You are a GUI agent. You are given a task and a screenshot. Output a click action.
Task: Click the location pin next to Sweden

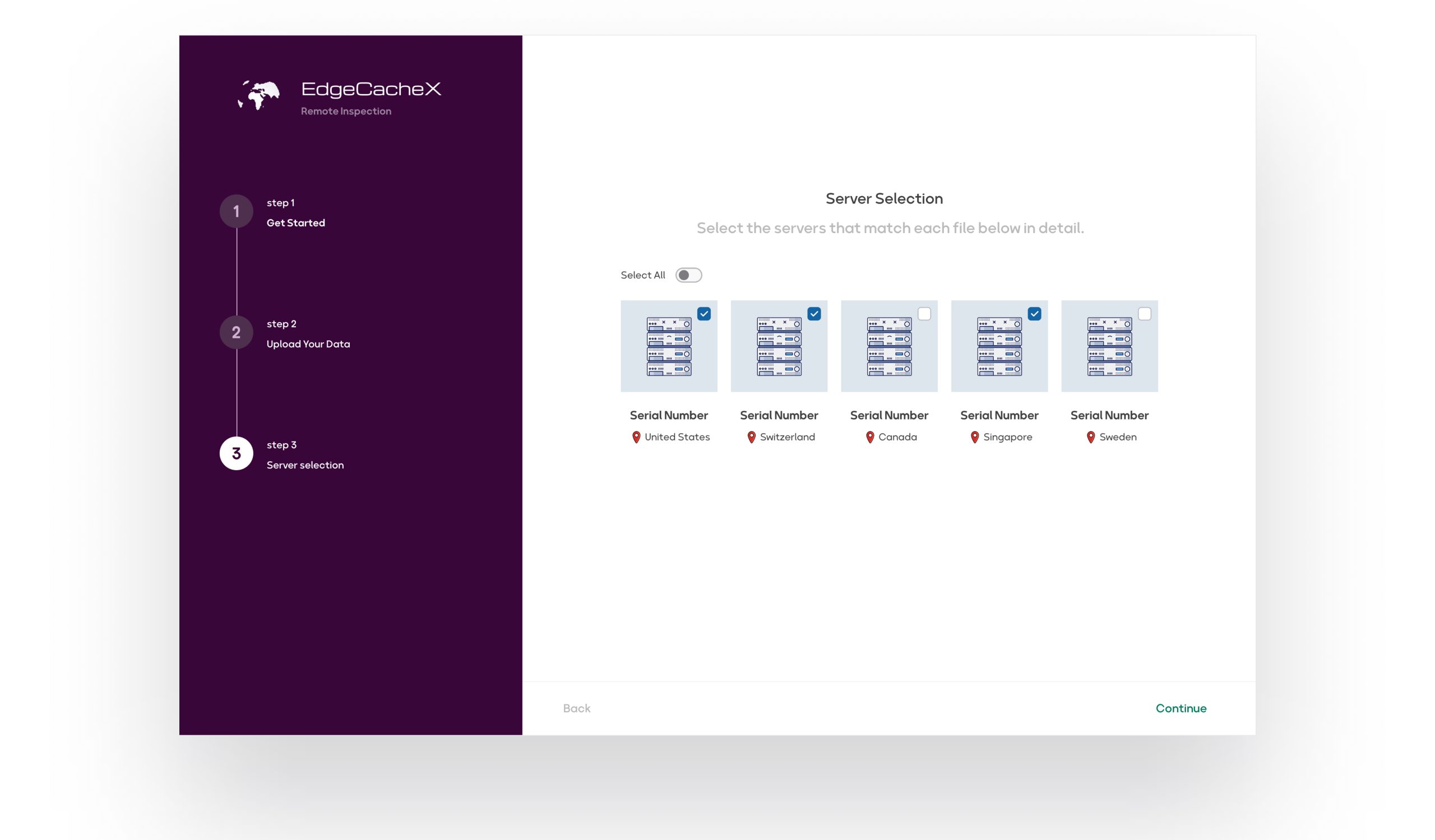pos(1090,437)
